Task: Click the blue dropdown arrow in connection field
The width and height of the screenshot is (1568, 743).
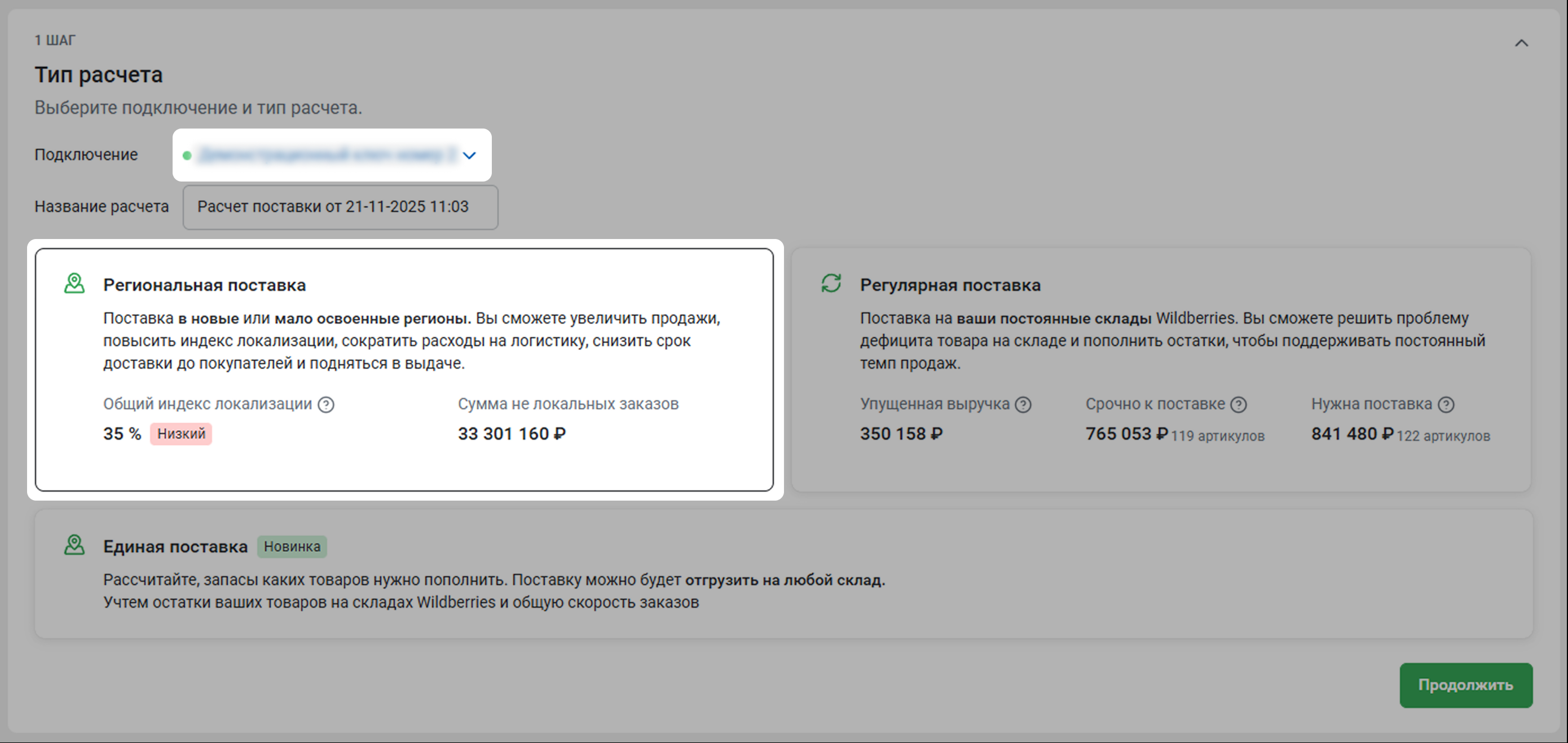Action: 469,156
